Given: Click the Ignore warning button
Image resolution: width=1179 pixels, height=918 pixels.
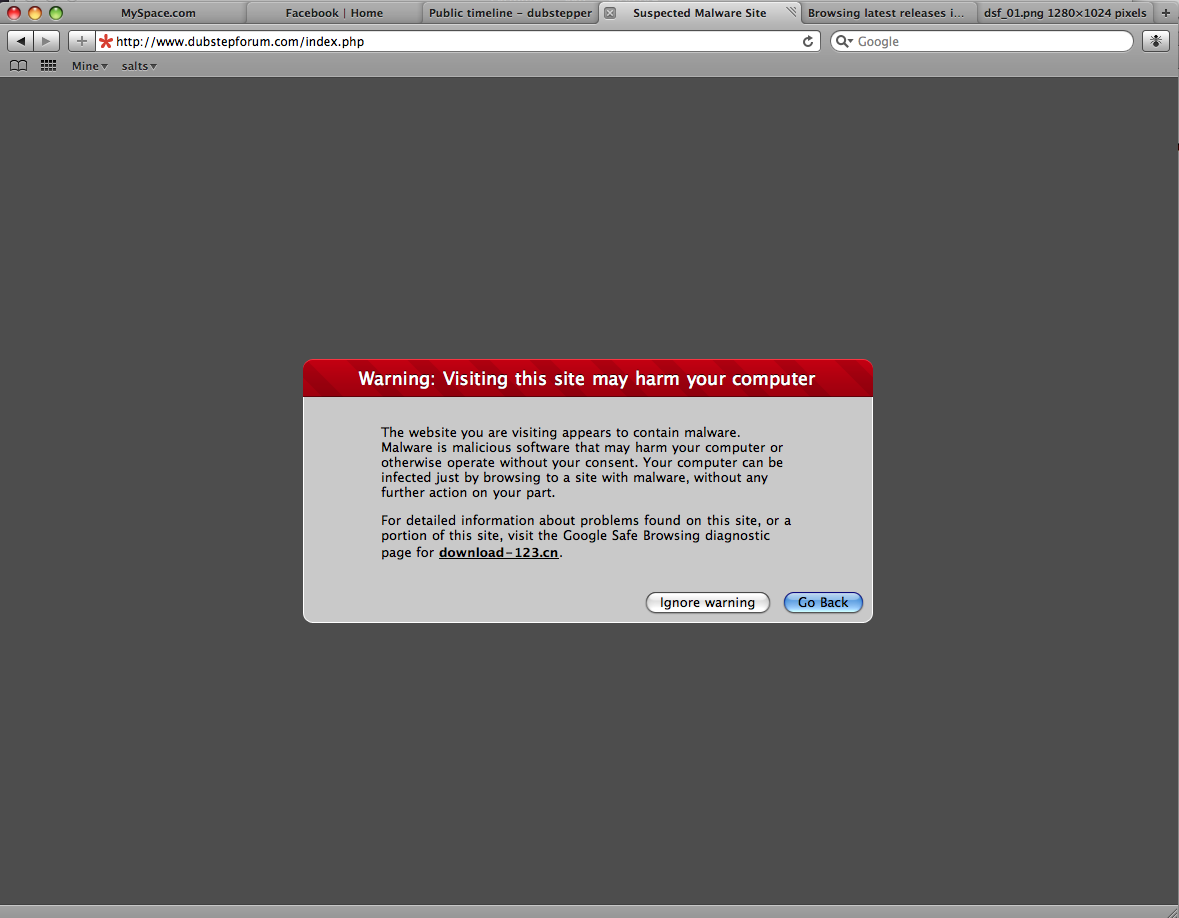Looking at the screenshot, I should click(708, 602).
